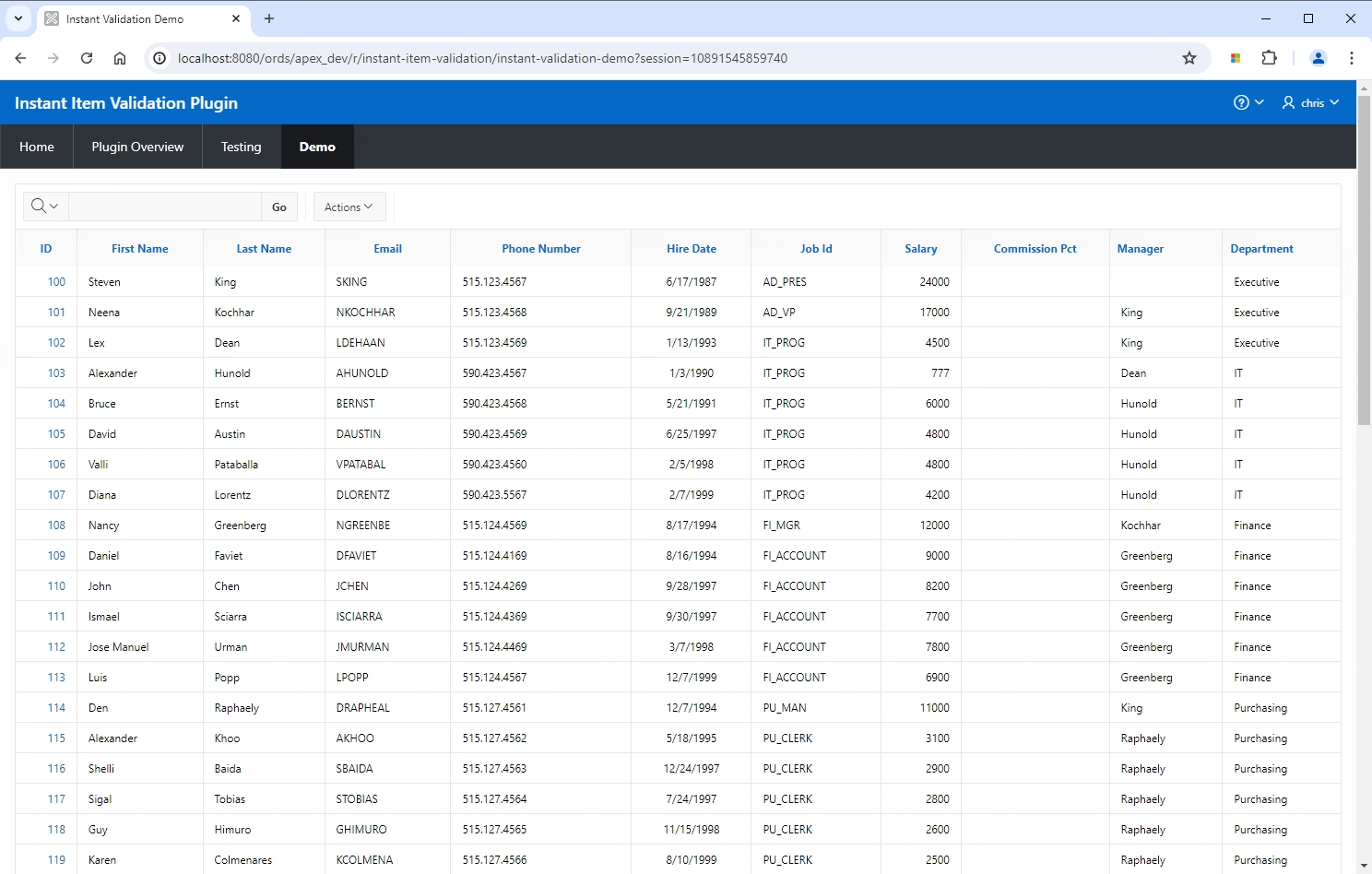
Task: Open the chris user menu
Action: [1310, 102]
